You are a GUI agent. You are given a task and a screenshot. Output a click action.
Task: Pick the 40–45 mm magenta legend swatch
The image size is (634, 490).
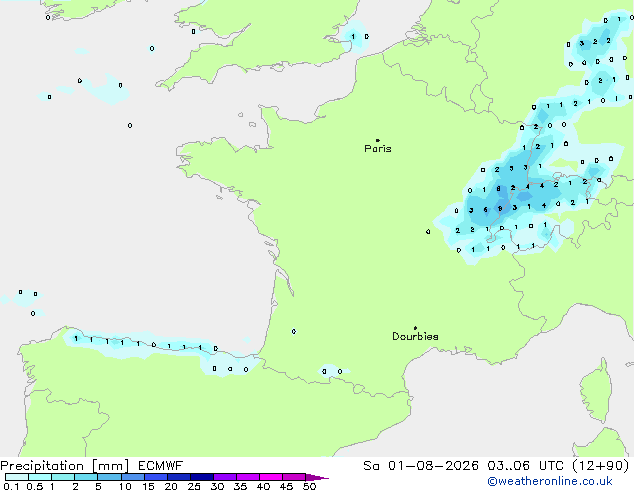point(271,477)
